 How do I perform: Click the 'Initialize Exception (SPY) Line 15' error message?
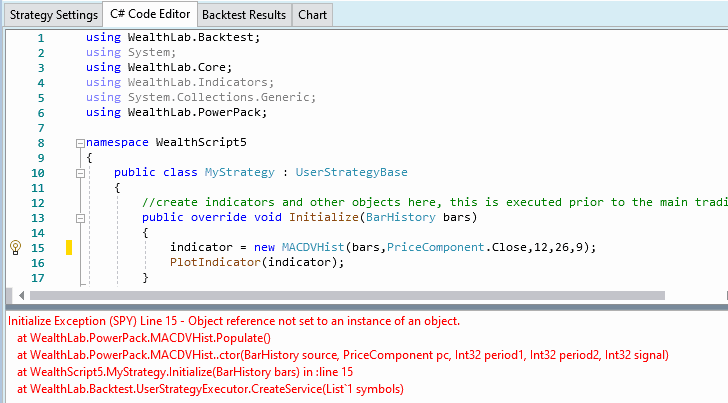pos(234,321)
